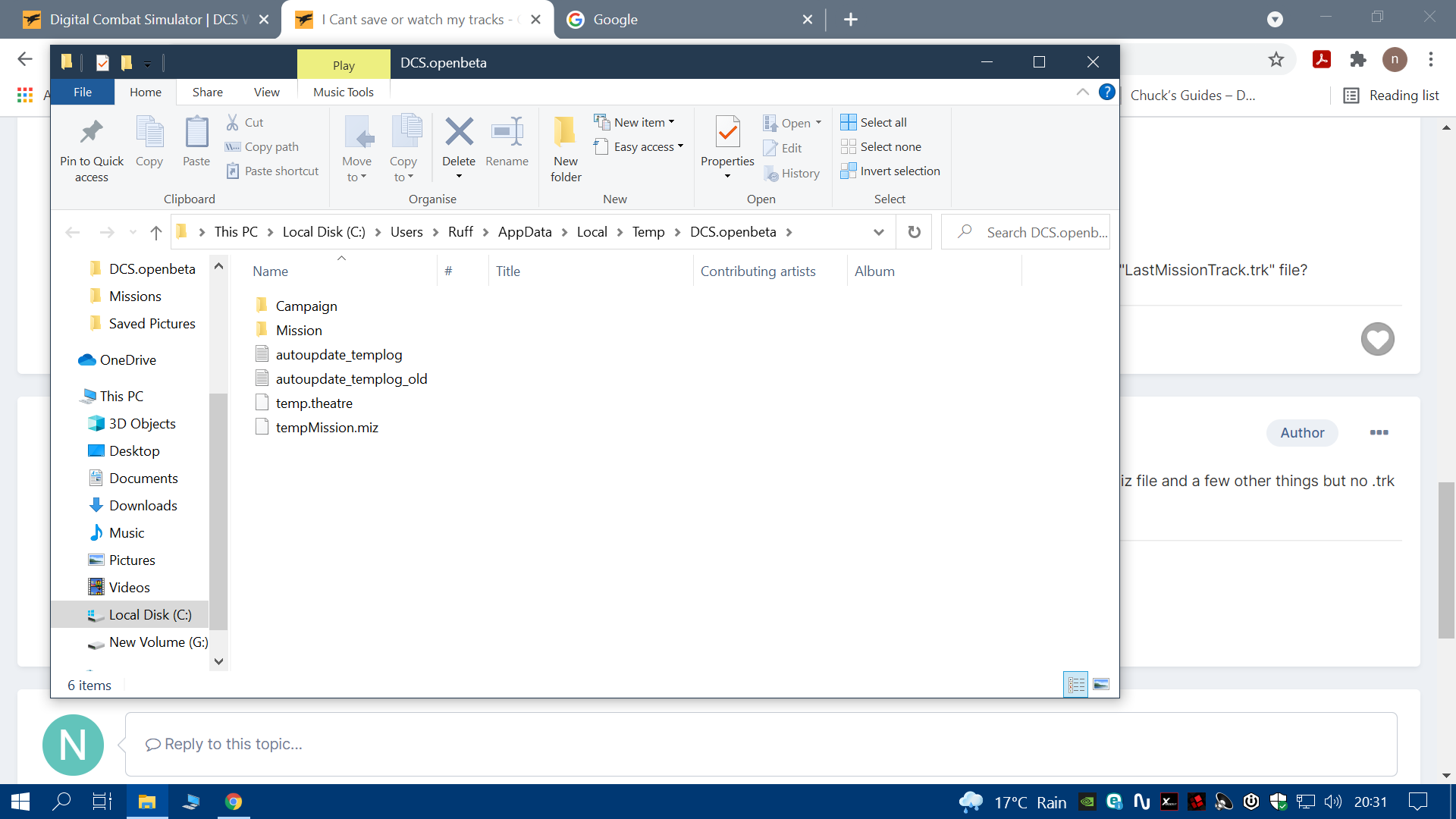Open a new Chrome tab
This screenshot has height=819, width=1456.
point(850,20)
